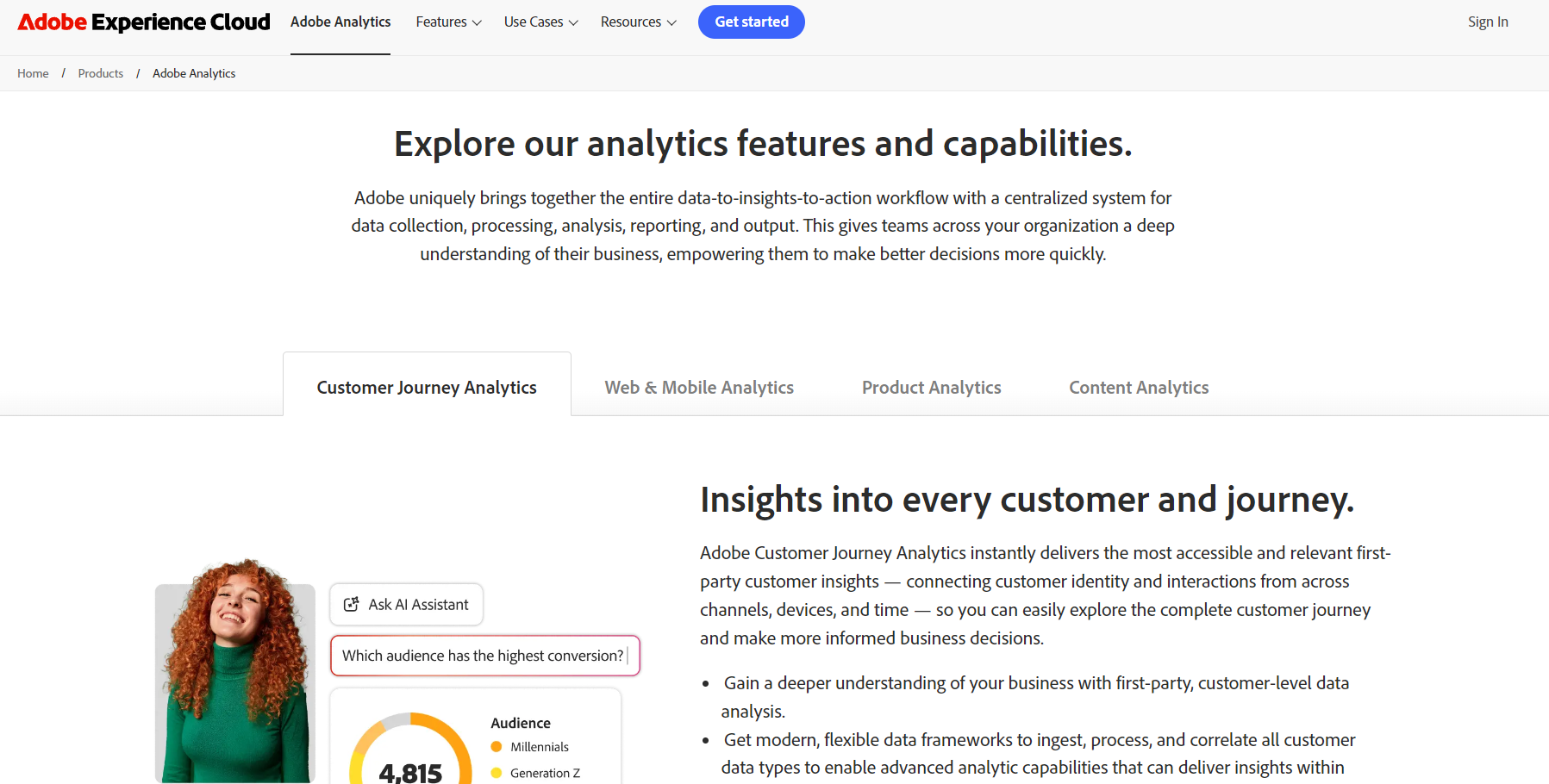Click the Ask AI Assistant sparkle icon

coord(352,605)
